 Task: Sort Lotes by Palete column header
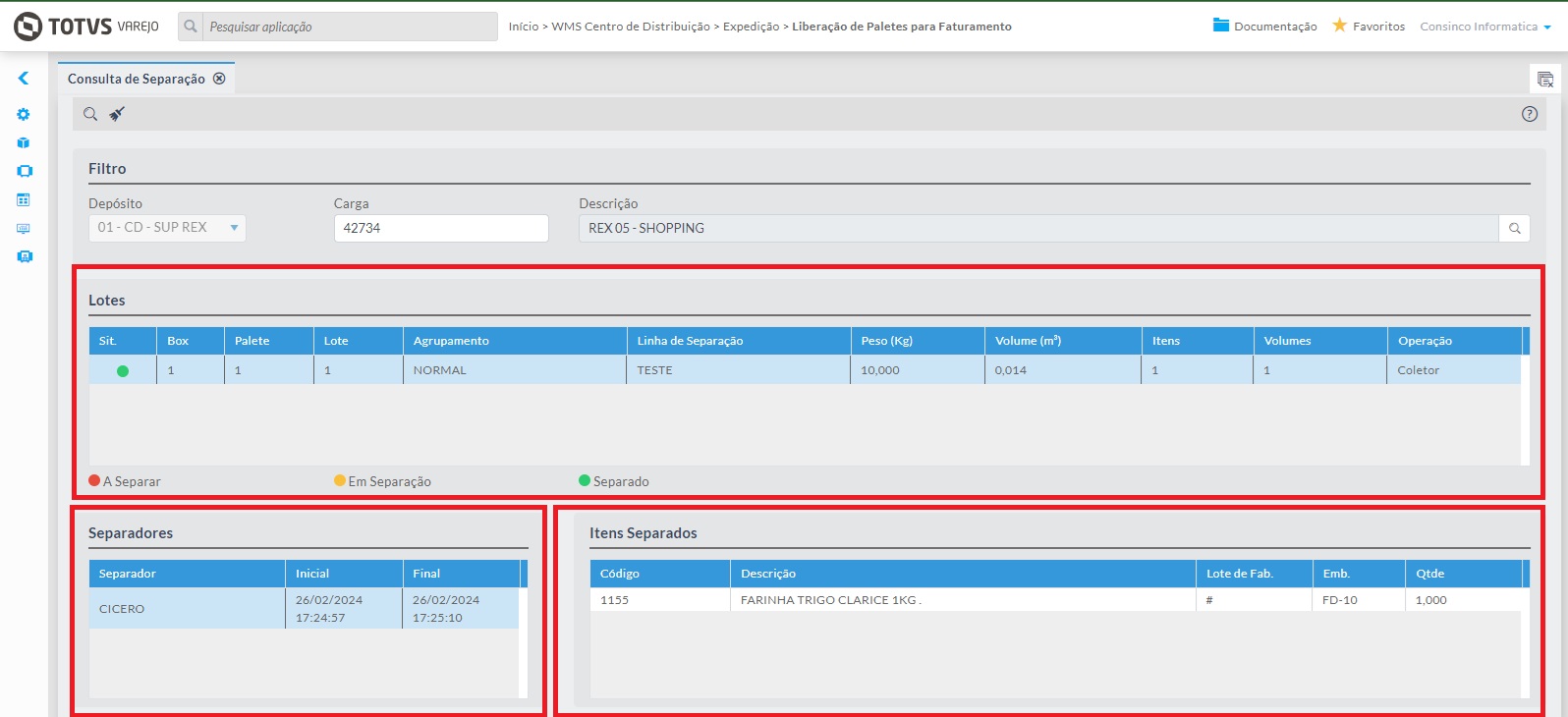pos(269,341)
